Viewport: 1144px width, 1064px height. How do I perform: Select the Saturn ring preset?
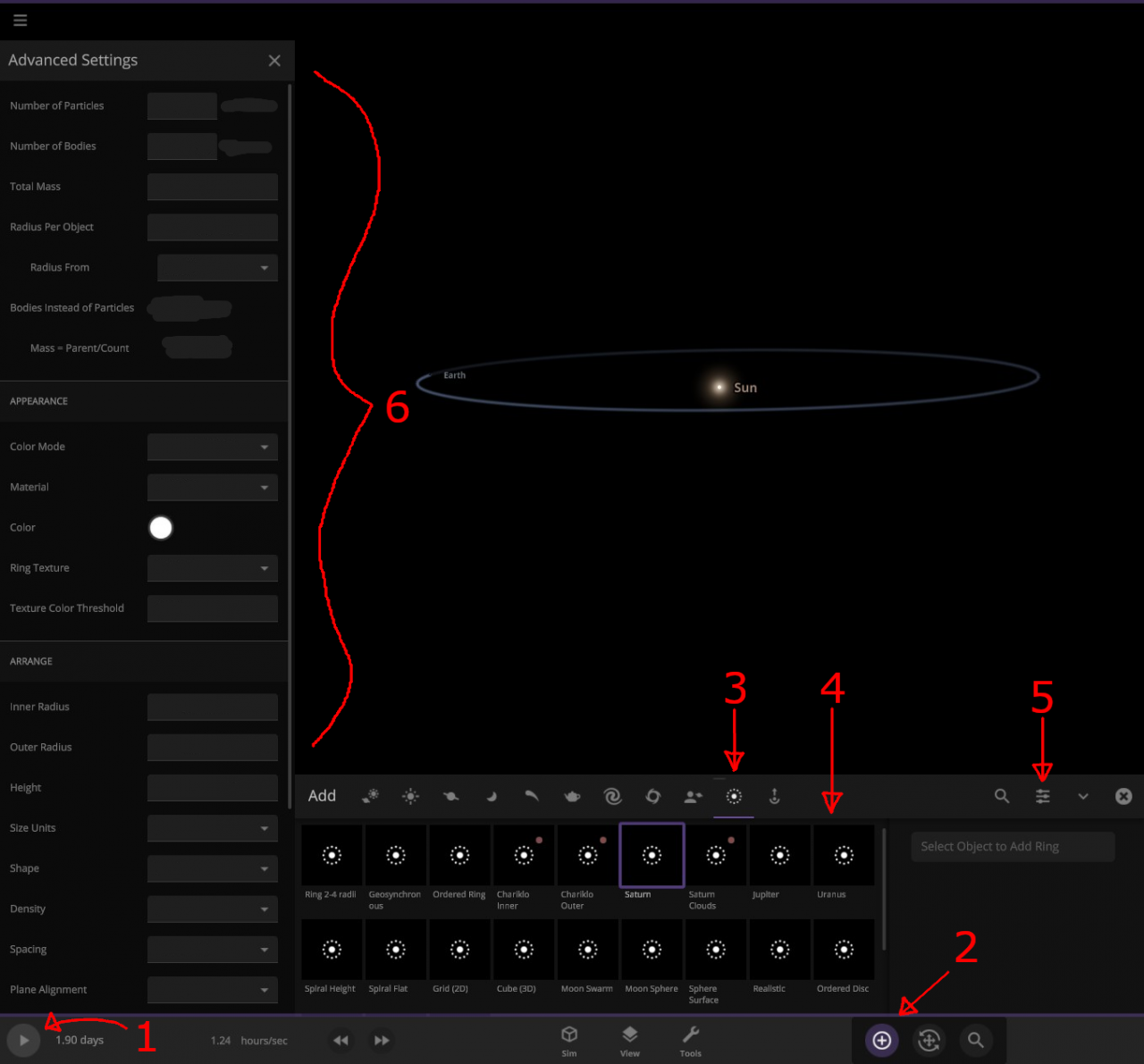click(x=652, y=856)
